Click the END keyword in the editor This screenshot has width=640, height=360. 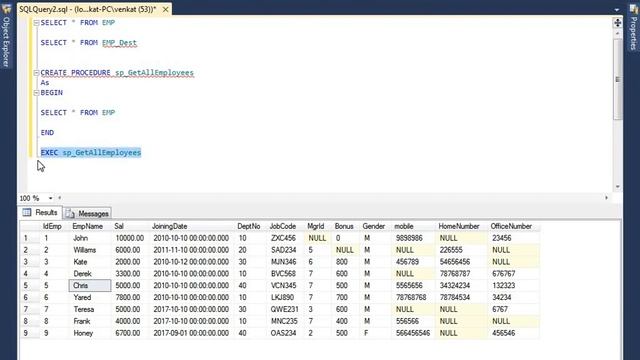47,133
